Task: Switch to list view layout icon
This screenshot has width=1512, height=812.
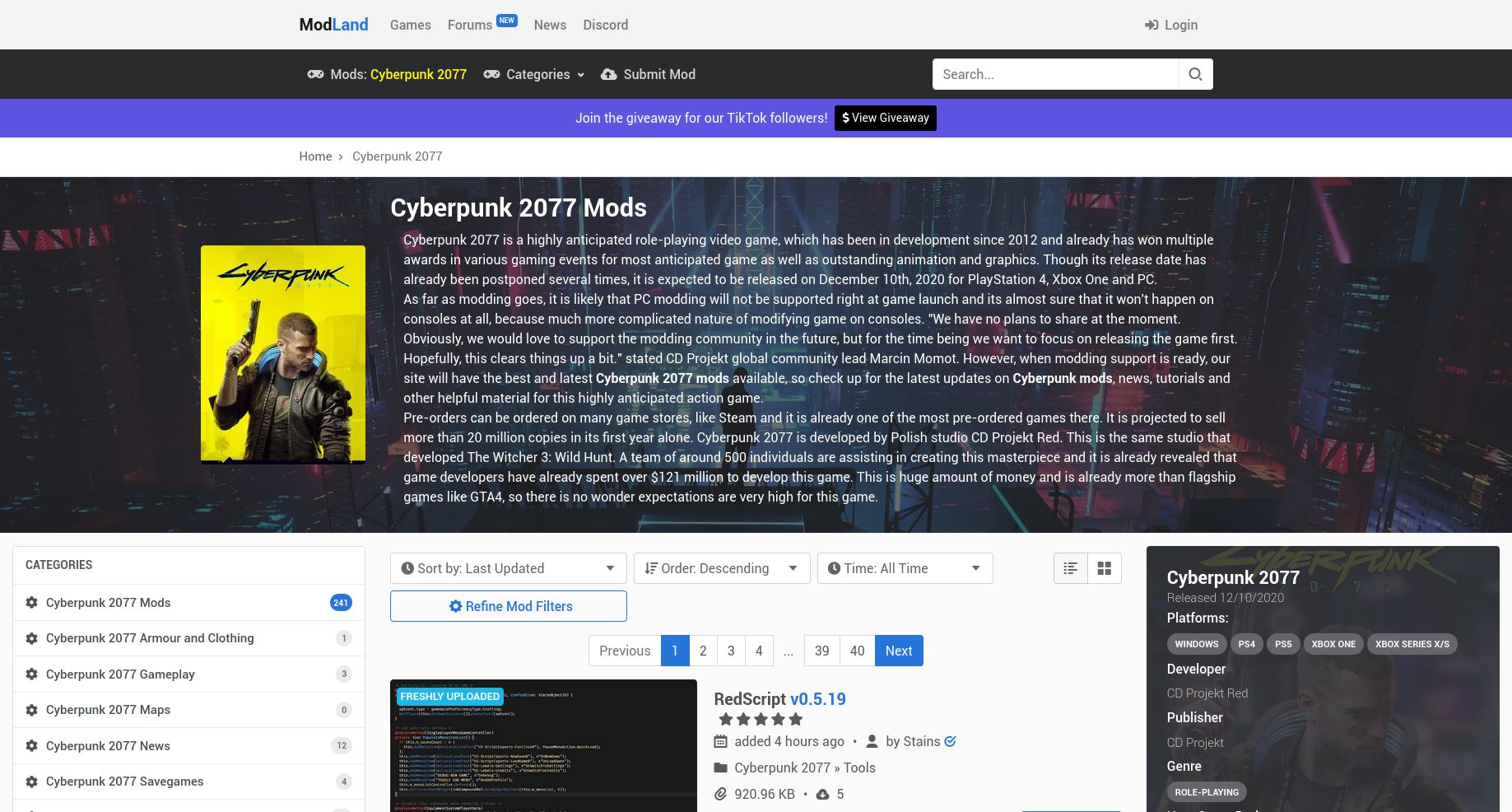Action: (x=1070, y=568)
